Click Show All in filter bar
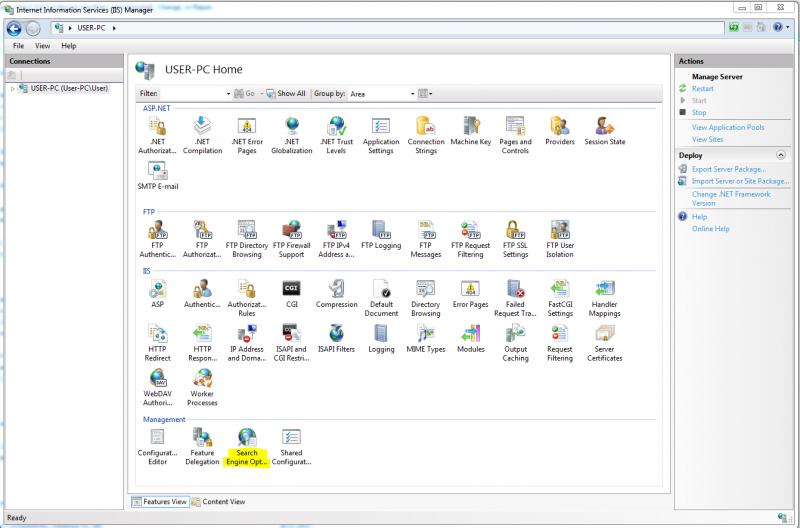This screenshot has width=800, height=528. pos(286,93)
